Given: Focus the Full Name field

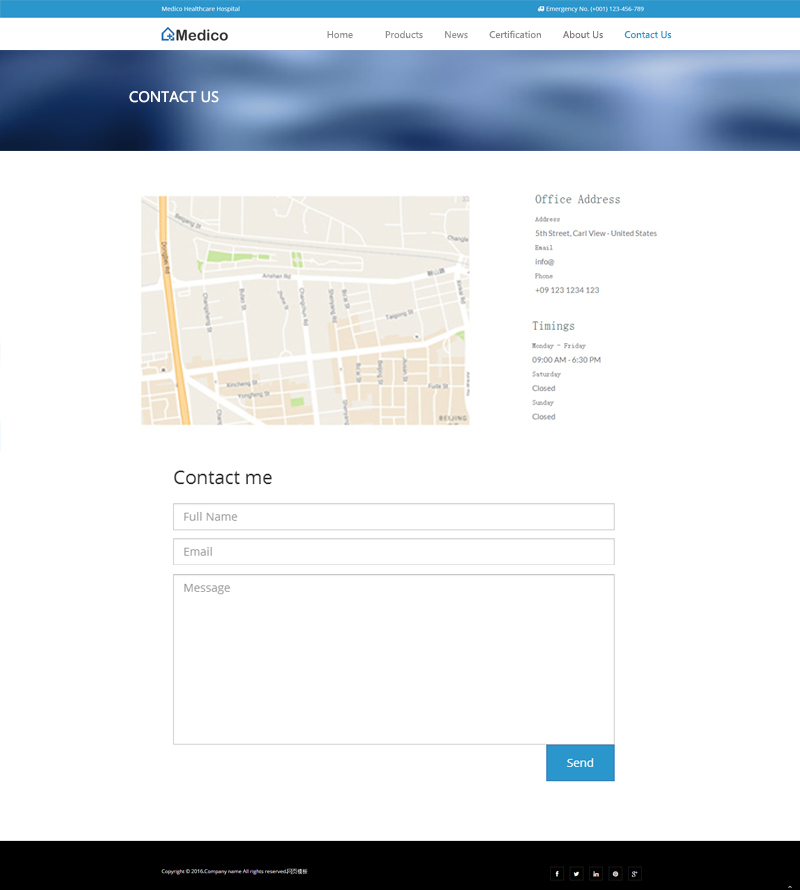Looking at the screenshot, I should point(393,517).
